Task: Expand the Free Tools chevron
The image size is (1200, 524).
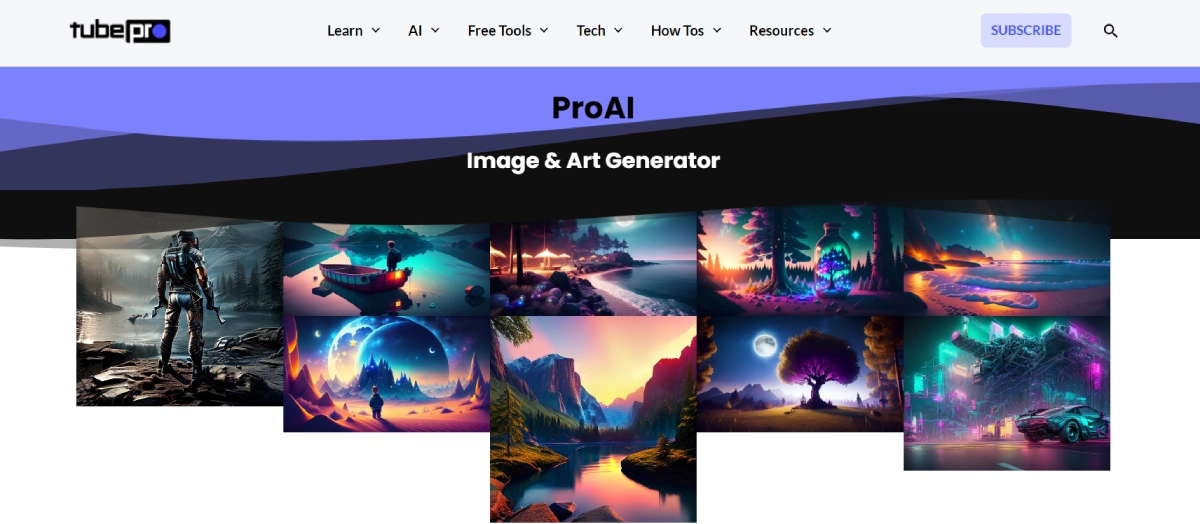Action: pos(544,31)
